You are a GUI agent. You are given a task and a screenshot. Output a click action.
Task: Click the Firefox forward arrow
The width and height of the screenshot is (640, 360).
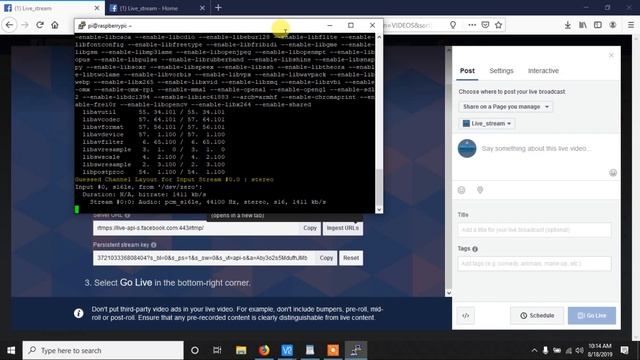[24, 25]
